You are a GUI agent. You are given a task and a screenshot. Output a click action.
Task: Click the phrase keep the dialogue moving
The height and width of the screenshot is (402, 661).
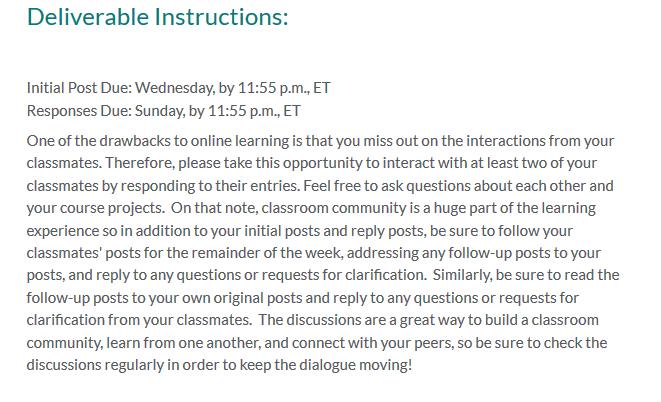coord(325,365)
